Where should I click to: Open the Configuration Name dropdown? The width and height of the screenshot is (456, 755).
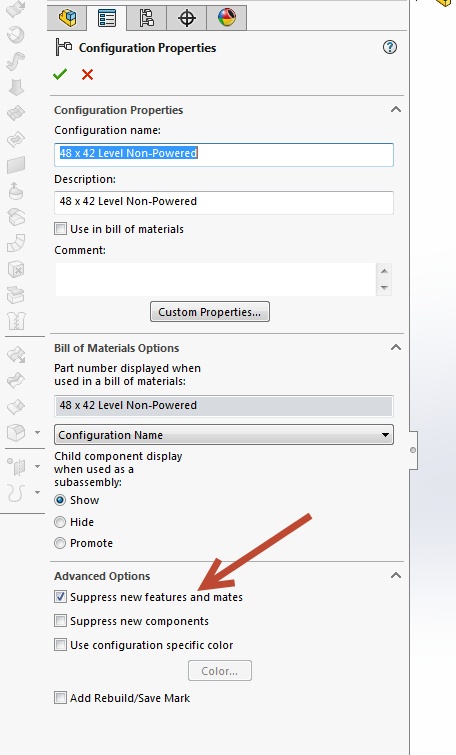tap(224, 435)
